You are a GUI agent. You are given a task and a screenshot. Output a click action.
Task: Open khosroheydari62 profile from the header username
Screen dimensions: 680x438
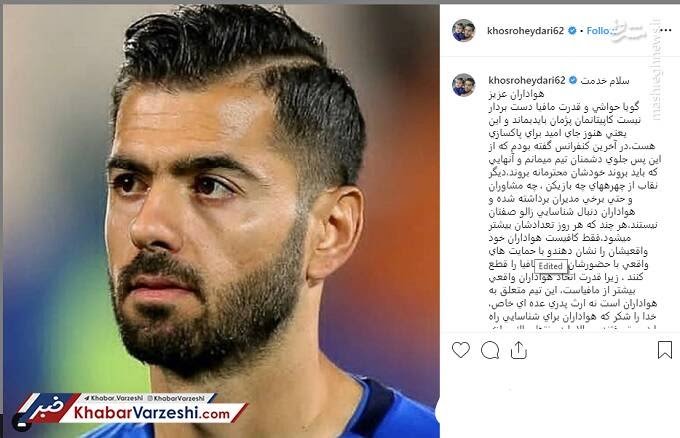pos(526,31)
